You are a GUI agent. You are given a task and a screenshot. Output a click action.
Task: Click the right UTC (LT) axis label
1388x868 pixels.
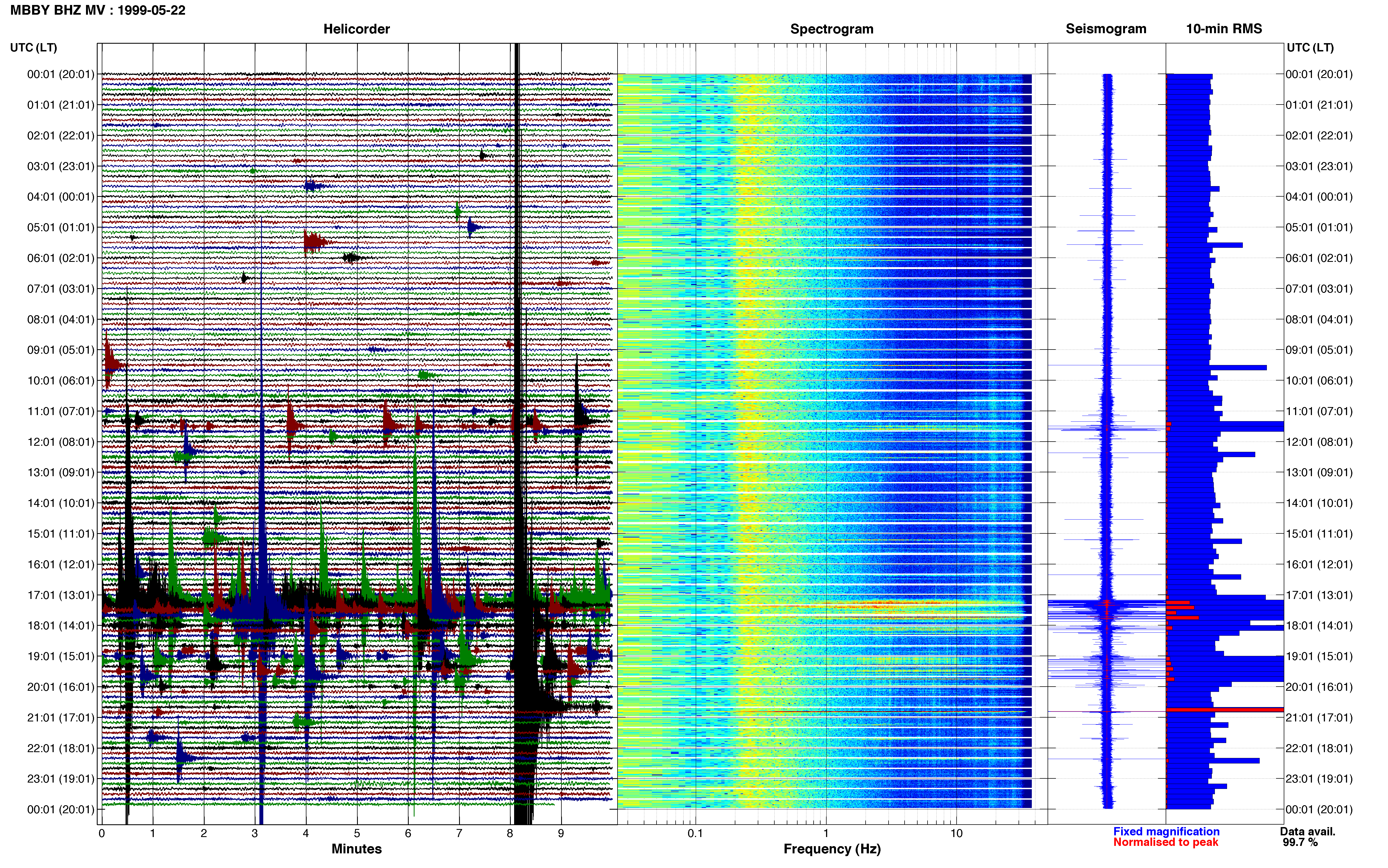1310,48
